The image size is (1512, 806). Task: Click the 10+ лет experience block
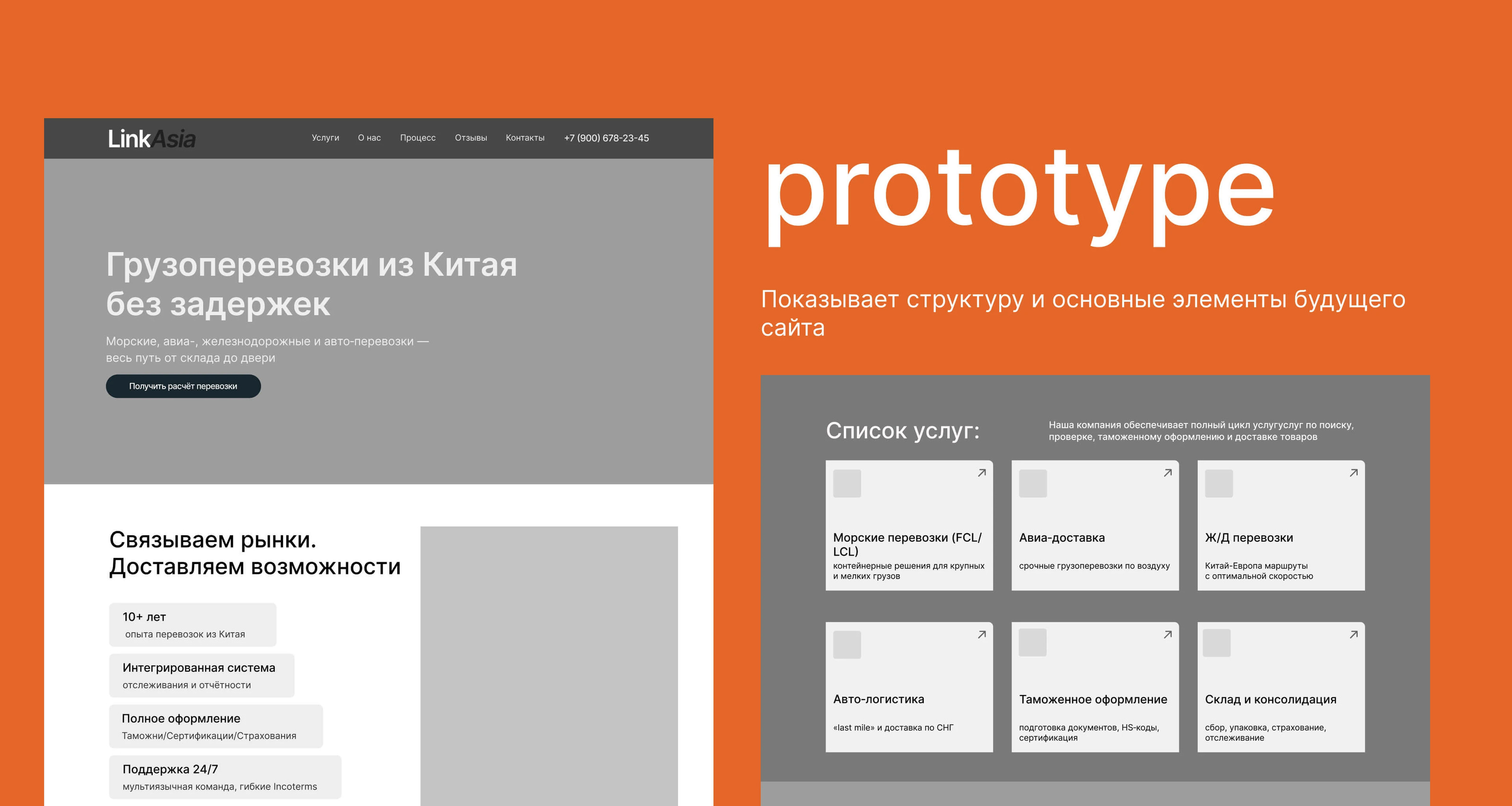[192, 624]
